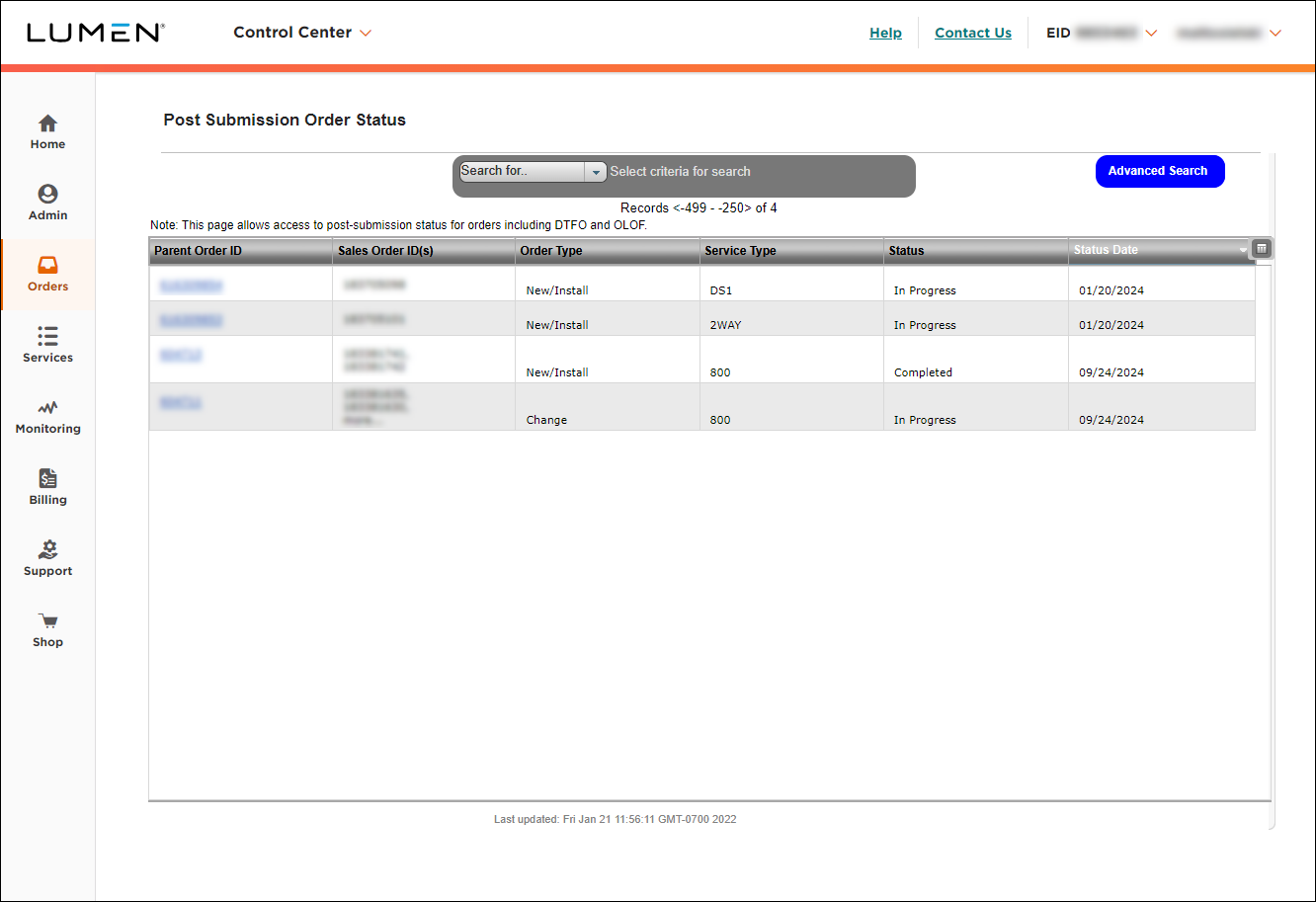Open Services using its sidebar icon
This screenshot has width=1316, height=902.
click(47, 337)
